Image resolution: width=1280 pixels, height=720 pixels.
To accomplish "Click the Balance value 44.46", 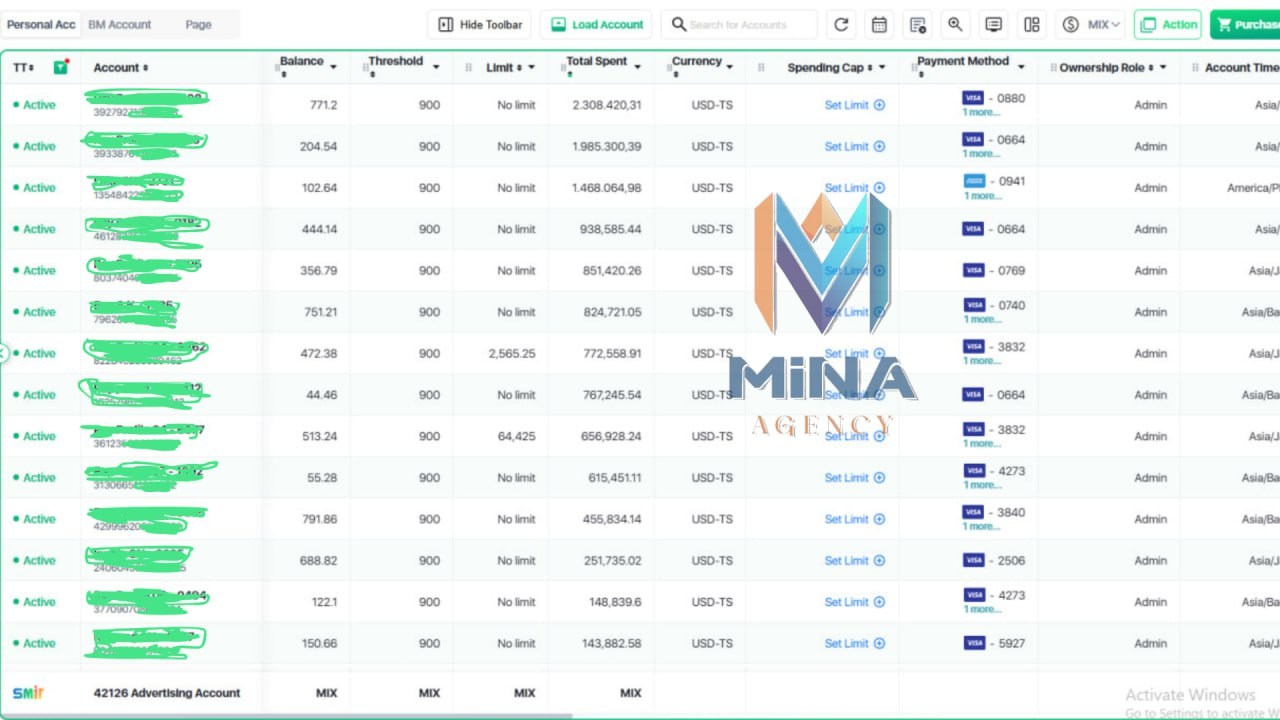I will click(322, 395).
